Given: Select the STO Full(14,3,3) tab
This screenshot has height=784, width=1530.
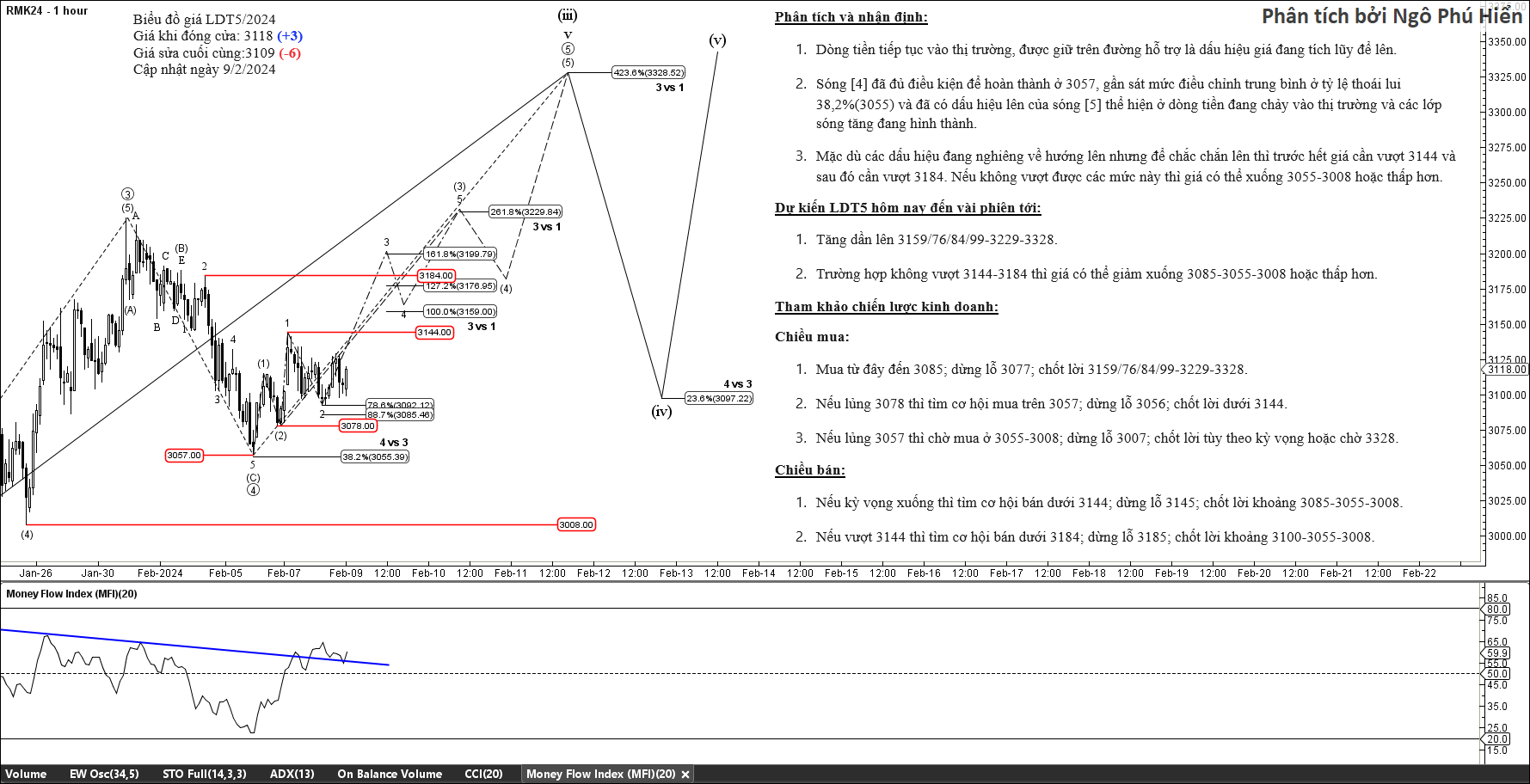Looking at the screenshot, I should tap(204, 774).
